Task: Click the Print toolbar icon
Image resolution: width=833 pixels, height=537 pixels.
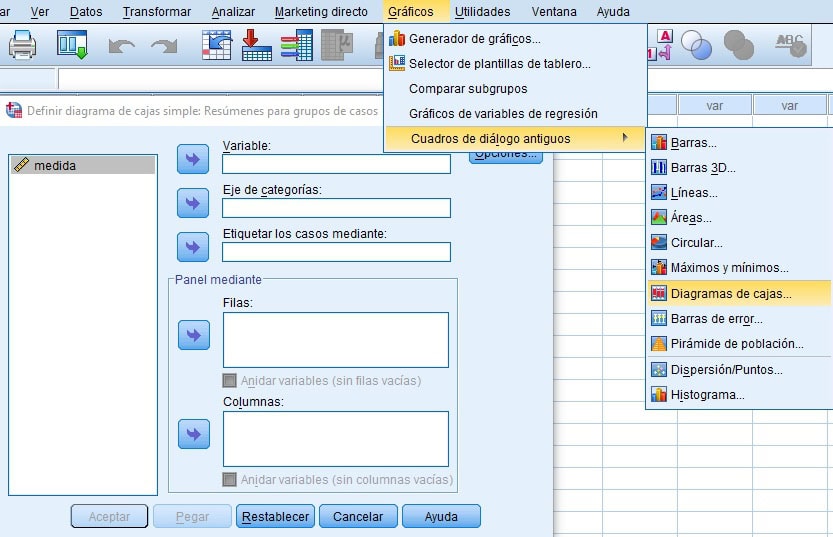Action: (x=22, y=45)
